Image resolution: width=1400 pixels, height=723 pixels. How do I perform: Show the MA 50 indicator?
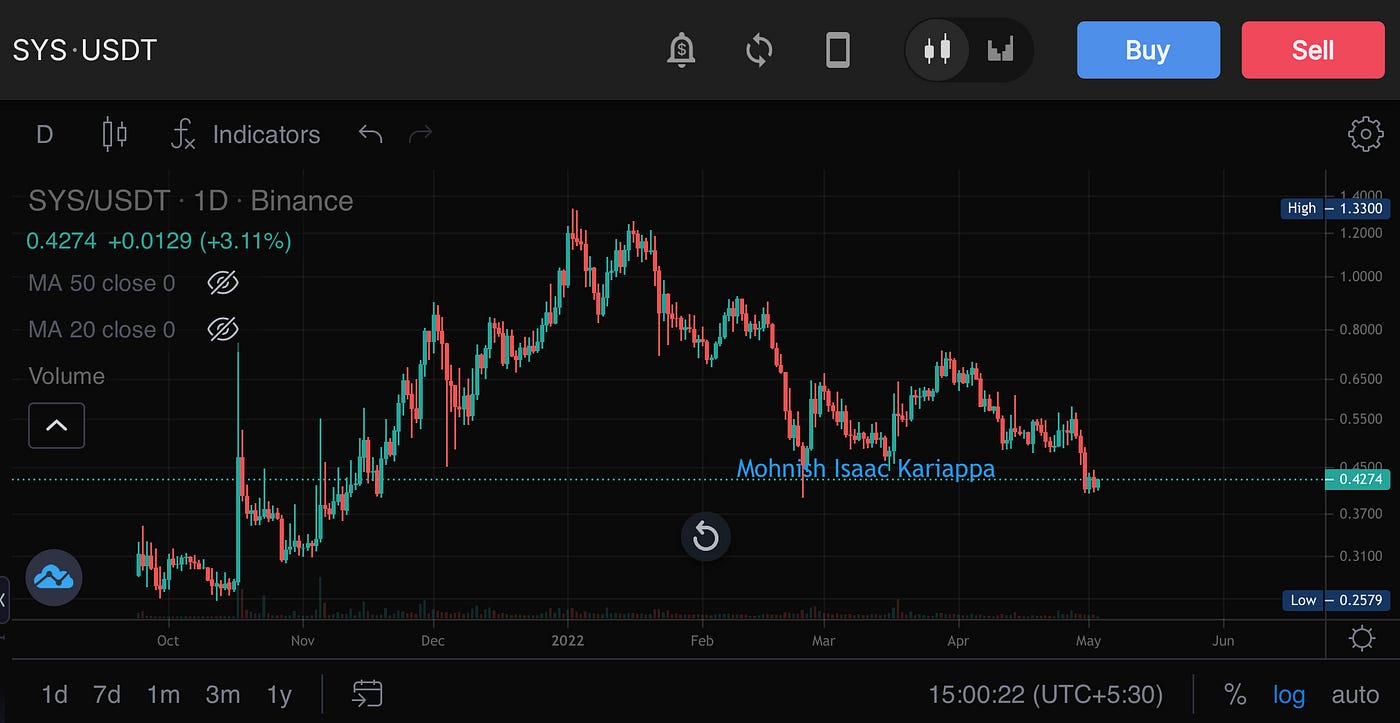pyautogui.click(x=222, y=283)
